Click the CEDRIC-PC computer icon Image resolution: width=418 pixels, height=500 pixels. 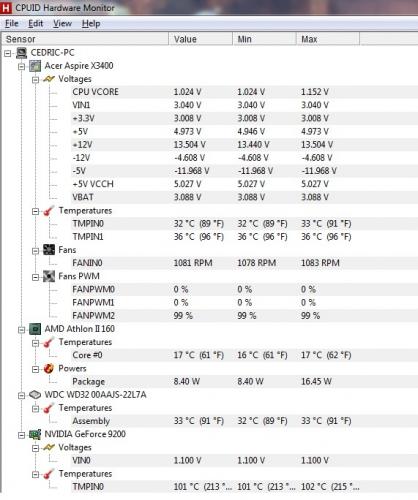click(22, 53)
